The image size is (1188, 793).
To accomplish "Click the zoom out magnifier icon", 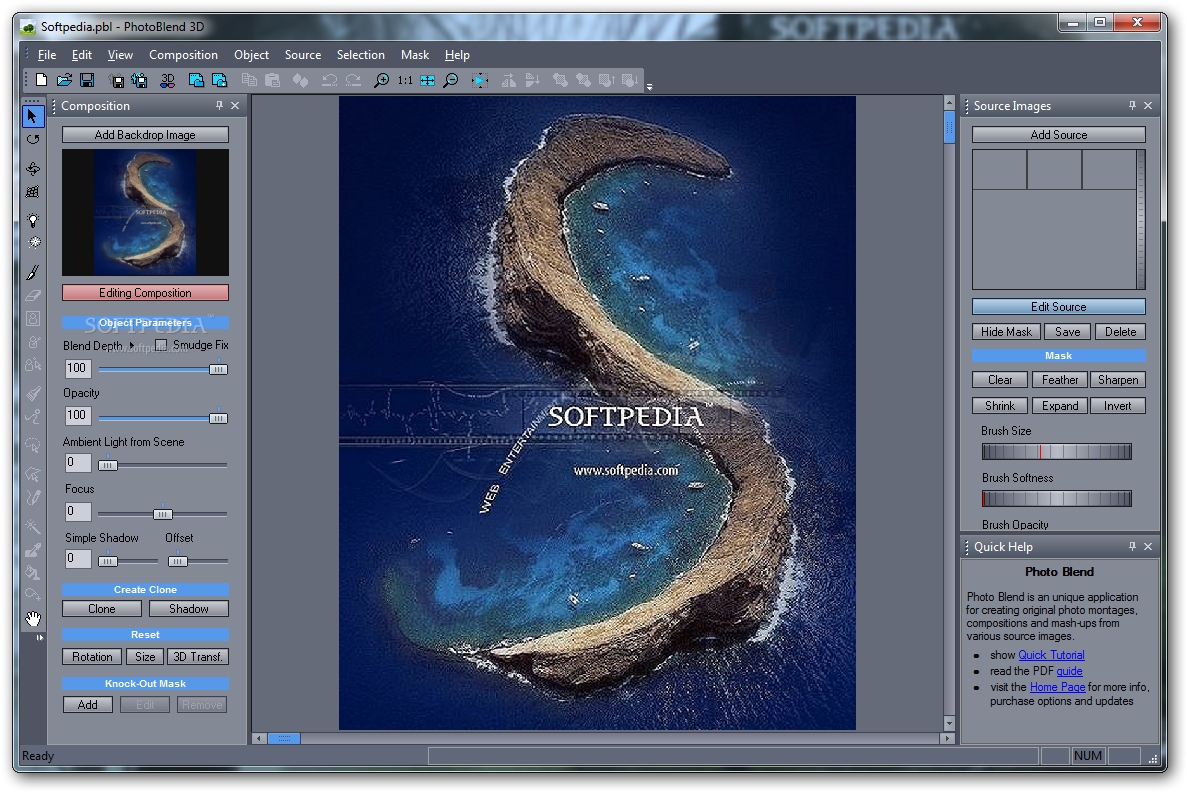I will [x=451, y=80].
